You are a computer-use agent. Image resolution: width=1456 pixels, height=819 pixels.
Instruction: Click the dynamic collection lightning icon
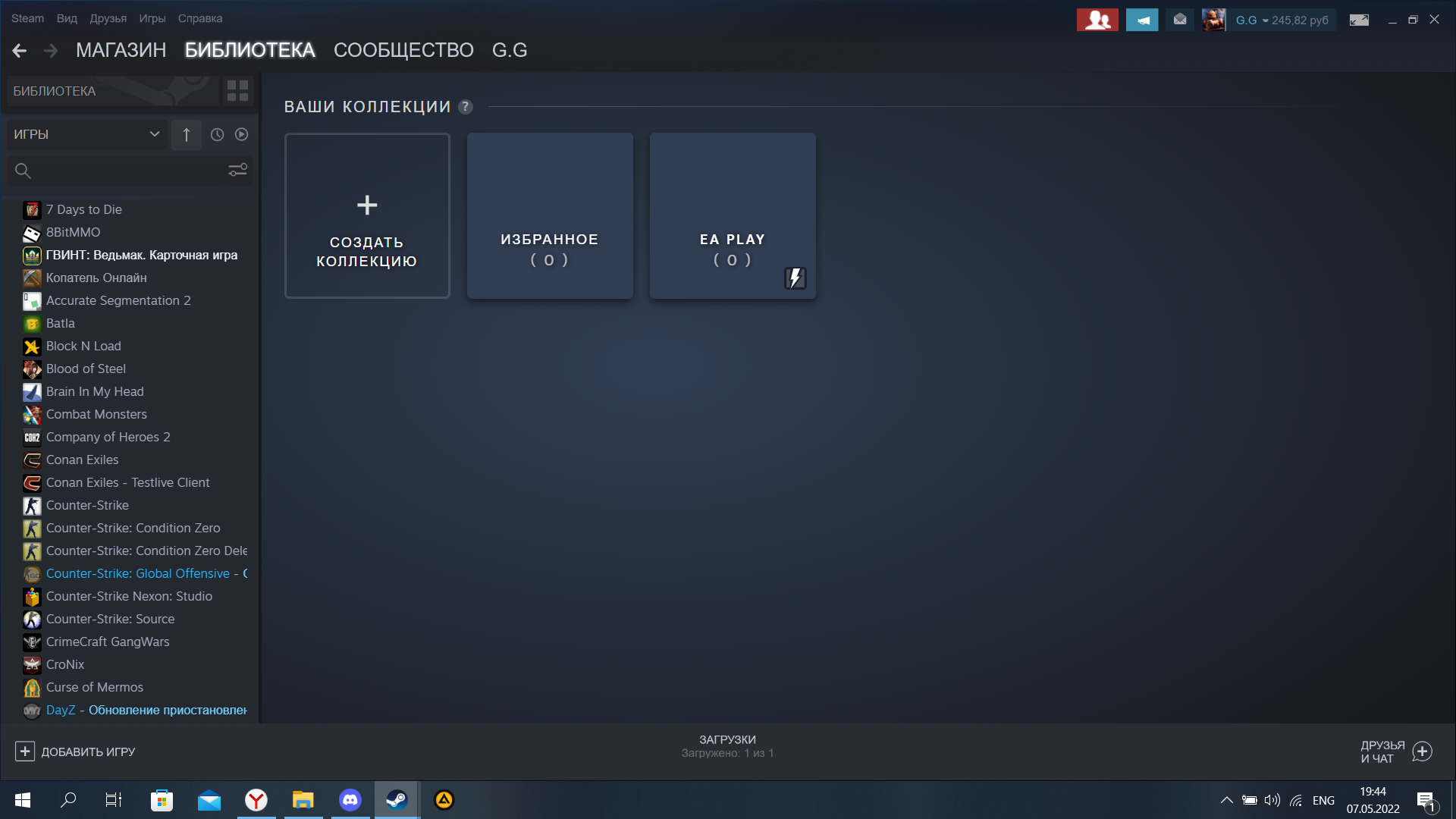click(x=795, y=278)
